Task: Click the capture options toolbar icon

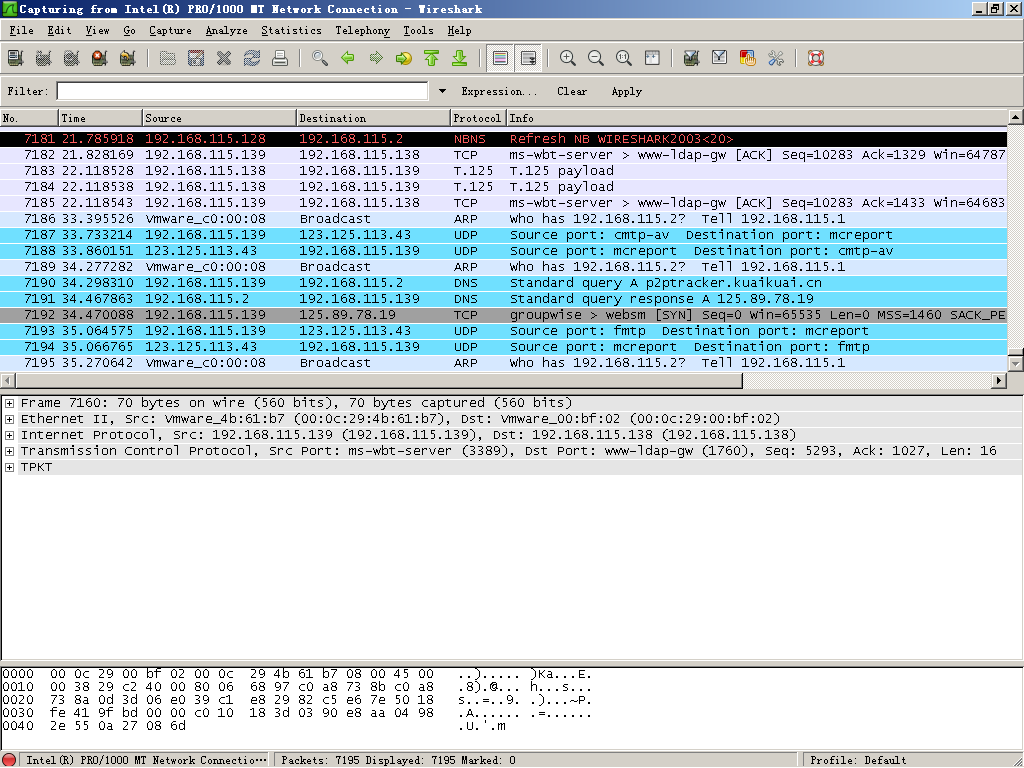Action: [x=44, y=58]
